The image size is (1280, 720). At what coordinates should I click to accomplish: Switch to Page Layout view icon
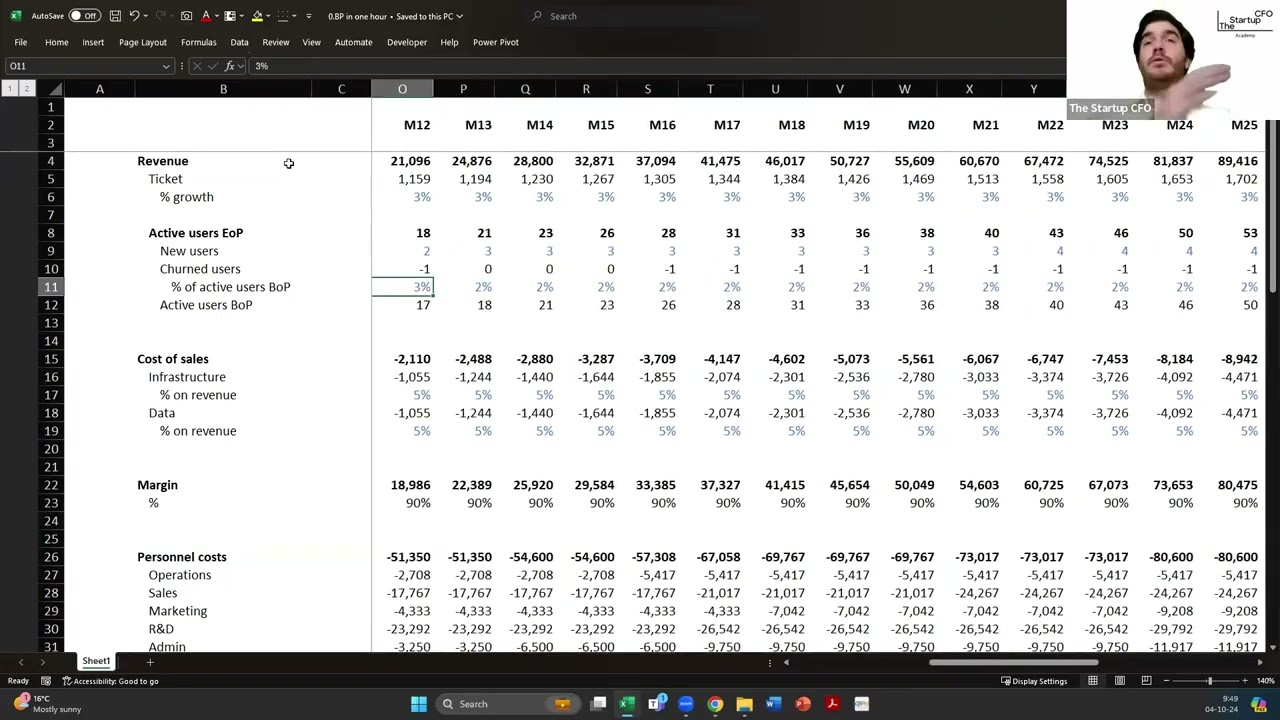1120,681
